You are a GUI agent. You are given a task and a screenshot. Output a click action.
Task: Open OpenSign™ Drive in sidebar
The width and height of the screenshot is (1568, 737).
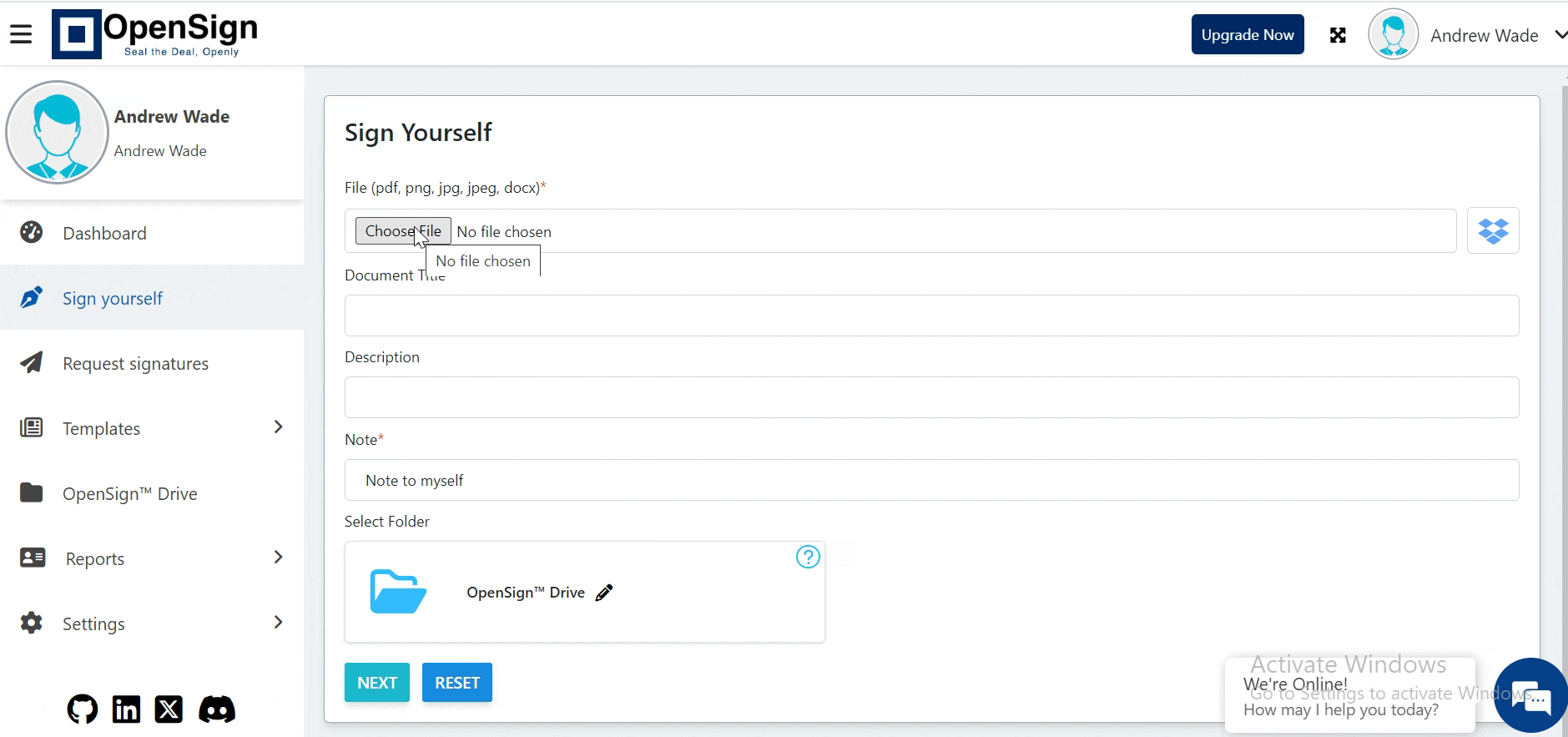[x=129, y=493]
